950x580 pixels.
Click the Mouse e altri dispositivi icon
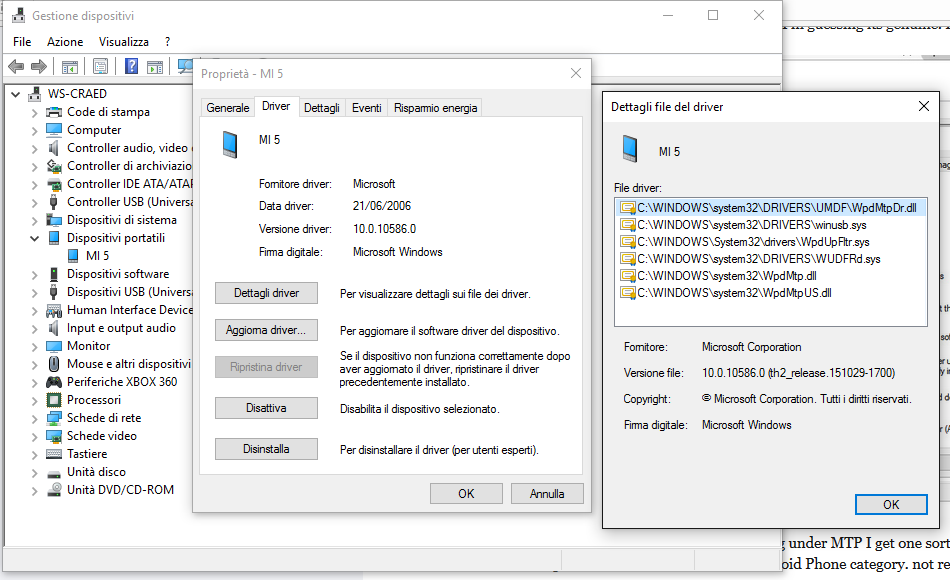(54, 364)
